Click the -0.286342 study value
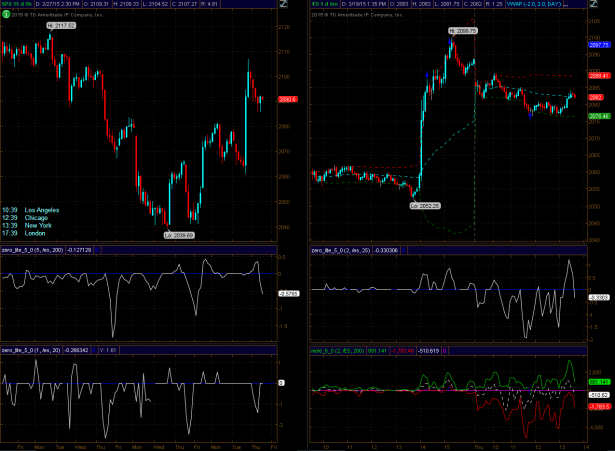This screenshot has height=451, width=615. click(77, 350)
